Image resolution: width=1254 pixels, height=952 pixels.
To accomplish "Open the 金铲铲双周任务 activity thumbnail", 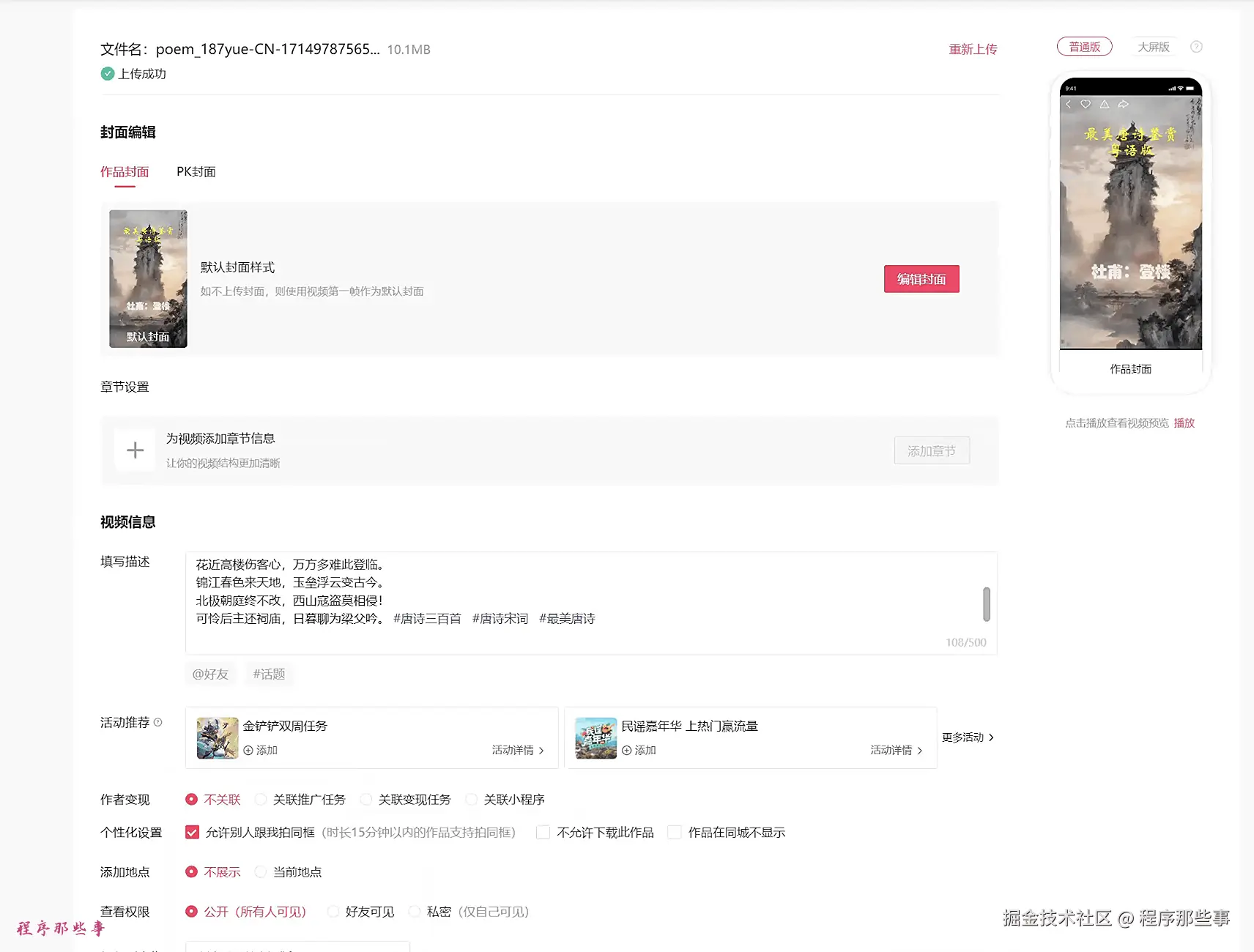I will point(218,738).
